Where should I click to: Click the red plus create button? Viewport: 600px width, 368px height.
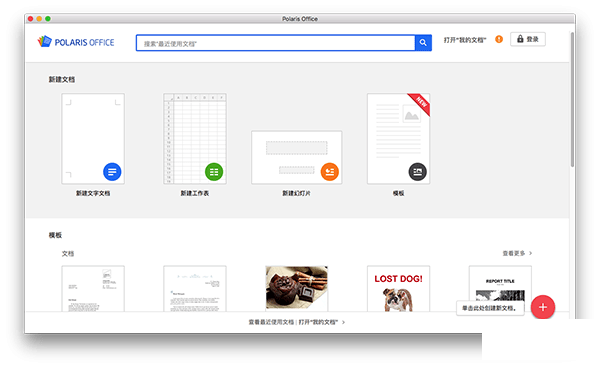click(543, 307)
